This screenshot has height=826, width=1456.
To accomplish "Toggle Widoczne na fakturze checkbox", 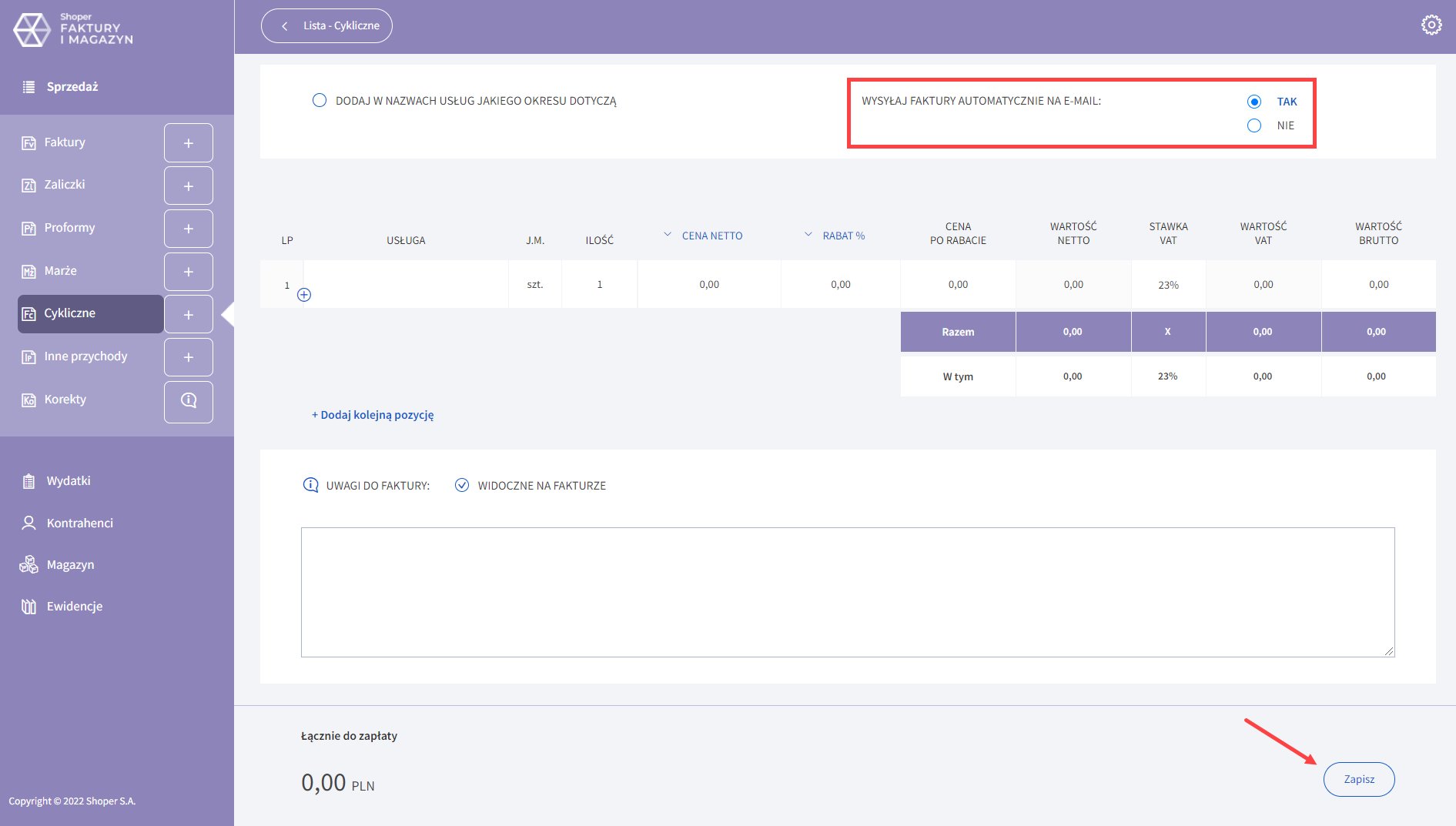I will 462,485.
